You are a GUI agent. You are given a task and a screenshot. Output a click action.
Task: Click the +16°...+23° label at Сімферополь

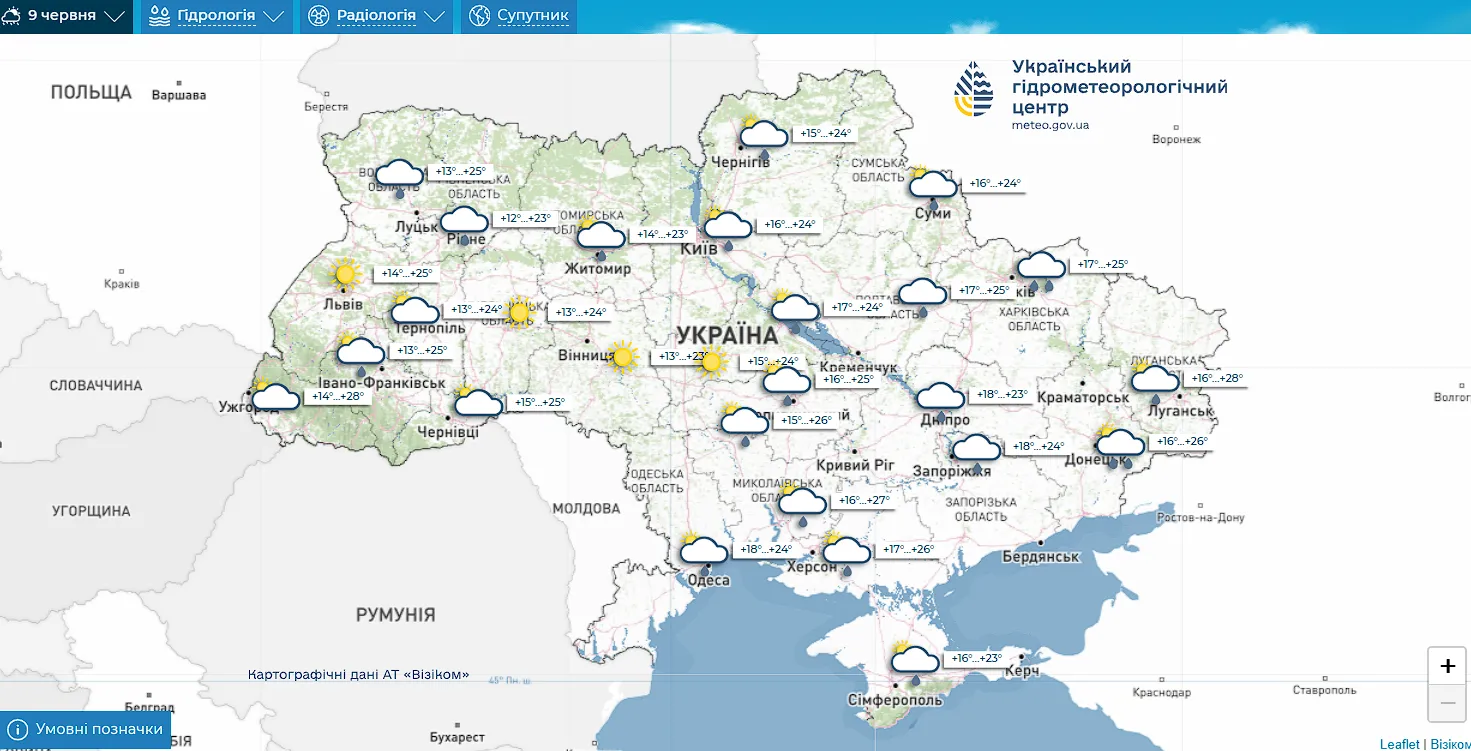(977, 658)
